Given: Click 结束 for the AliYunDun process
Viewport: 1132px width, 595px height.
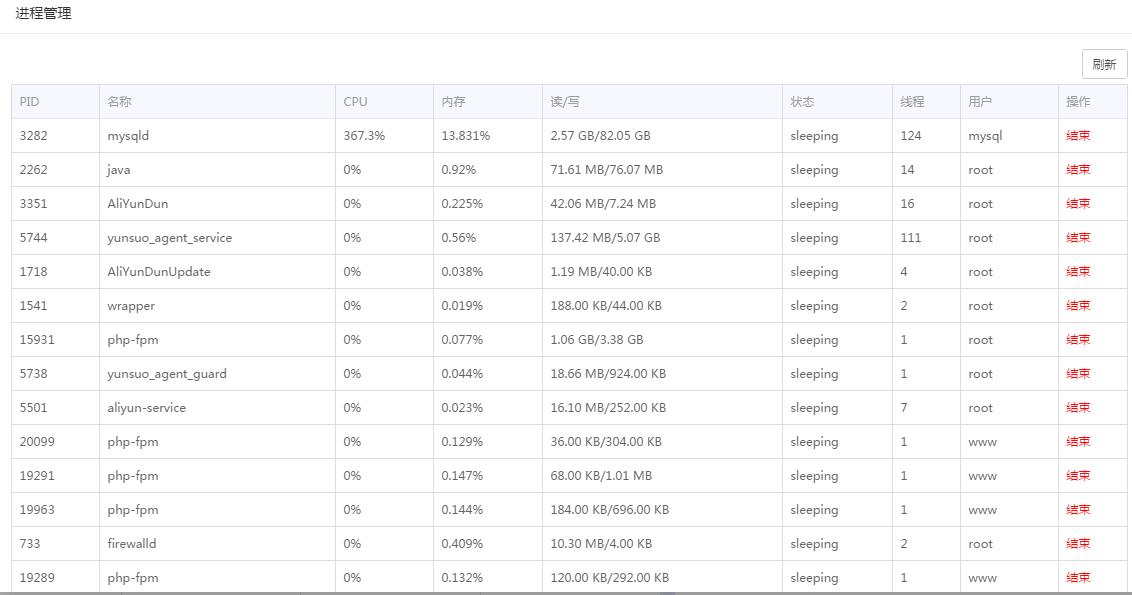Looking at the screenshot, I should tap(1078, 204).
